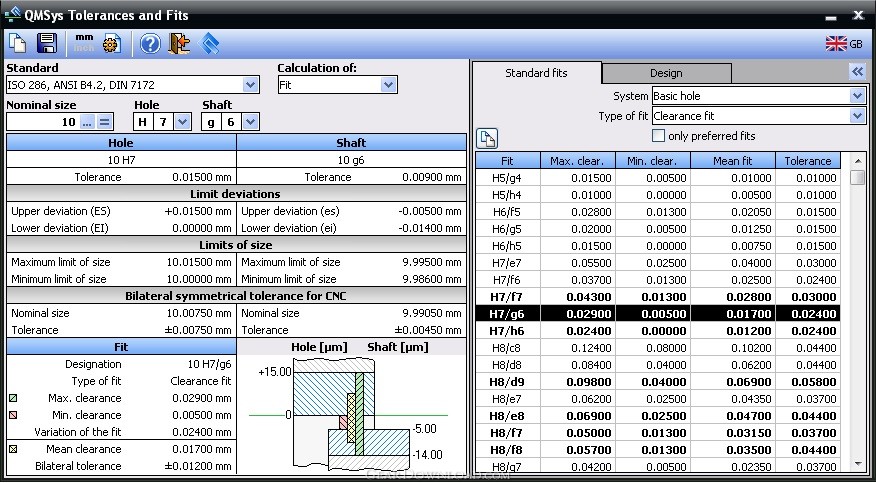This screenshot has width=876, height=483.
Task: Select the H8/f7 fit row
Action: (x=658, y=433)
